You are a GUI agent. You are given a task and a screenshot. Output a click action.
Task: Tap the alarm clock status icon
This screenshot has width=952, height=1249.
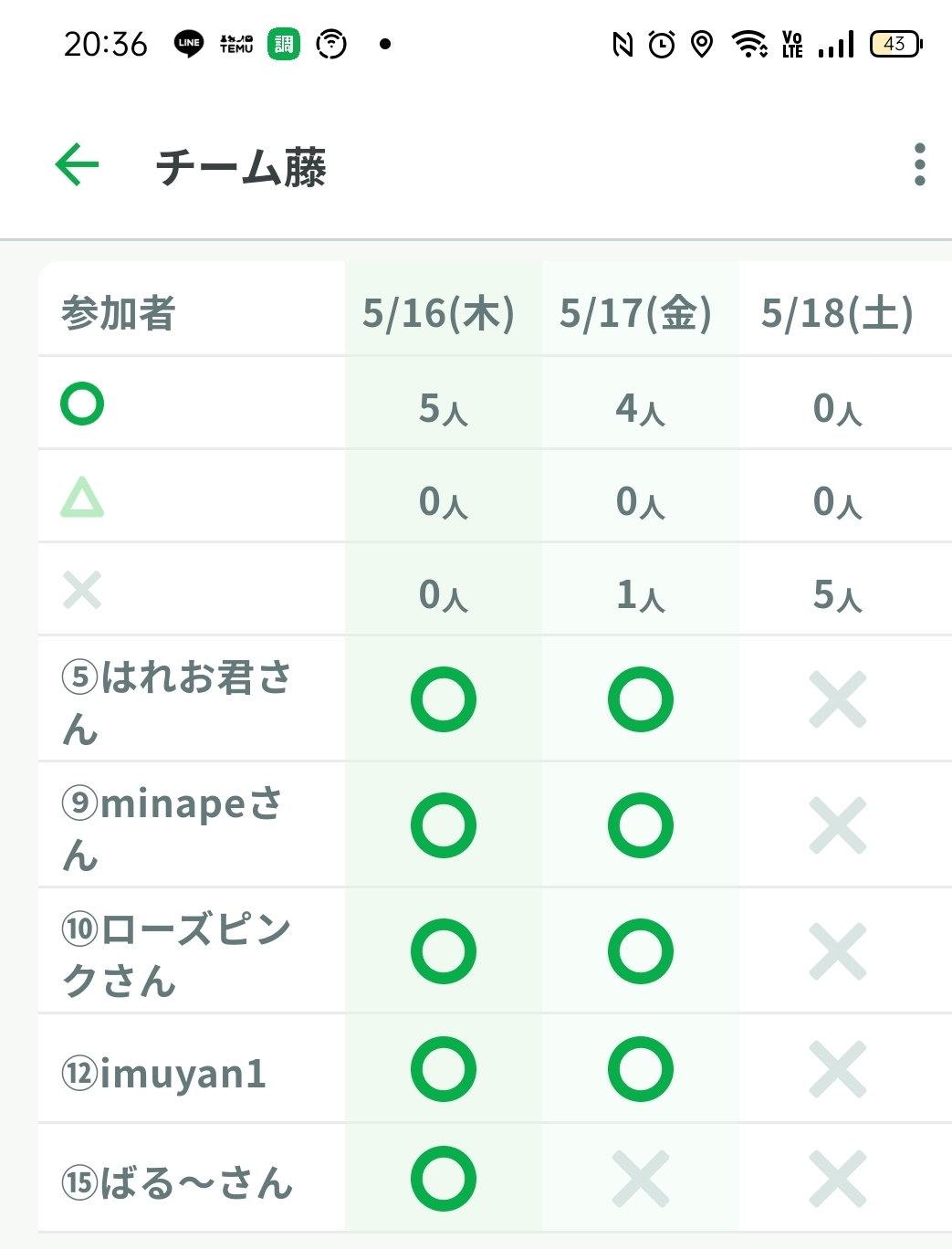(x=662, y=44)
